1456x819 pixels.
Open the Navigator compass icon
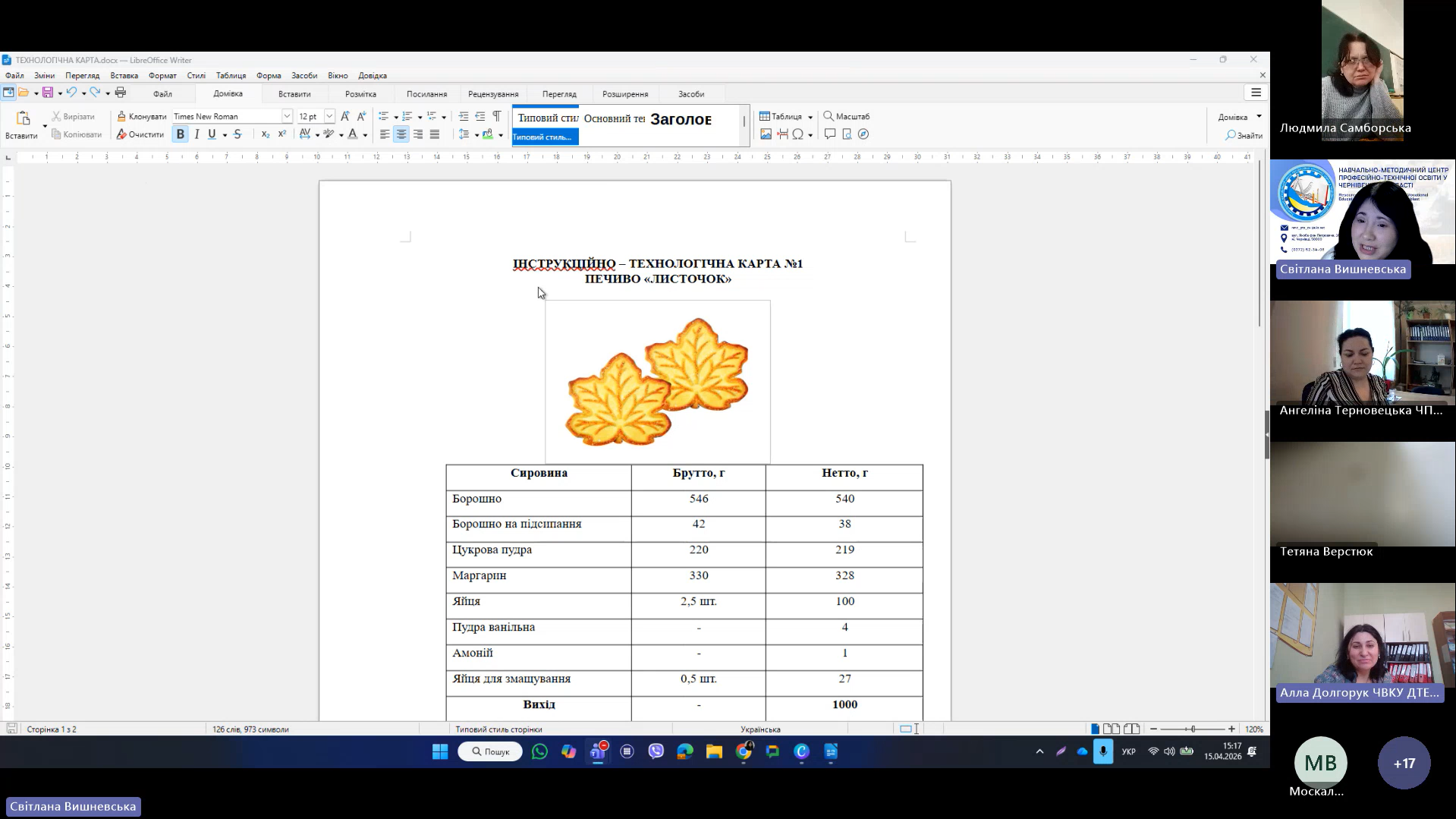[x=863, y=134]
